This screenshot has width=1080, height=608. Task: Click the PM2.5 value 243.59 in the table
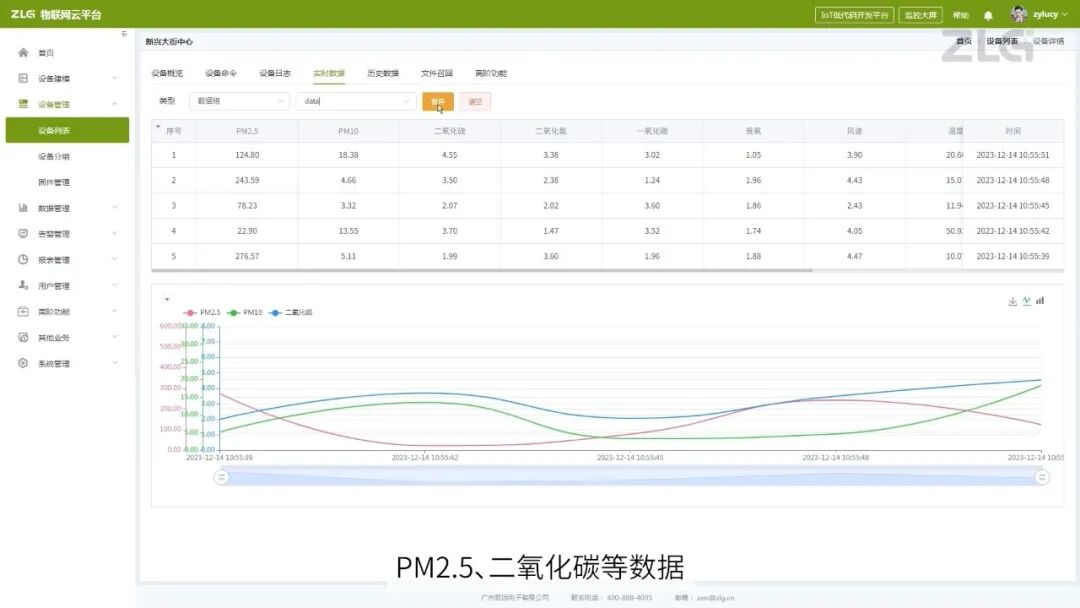247,180
